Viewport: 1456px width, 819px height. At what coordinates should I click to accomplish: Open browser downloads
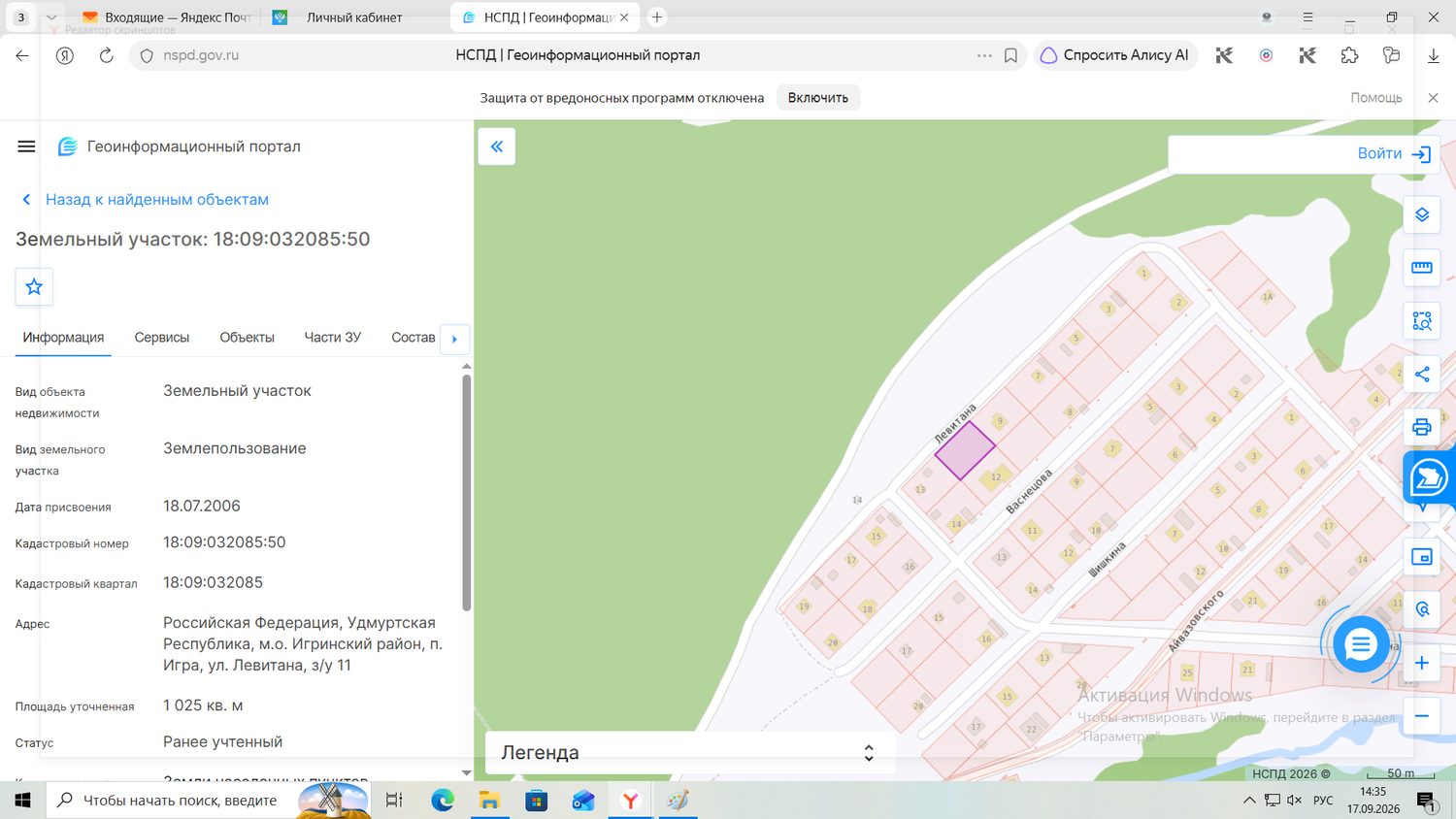tap(1433, 55)
